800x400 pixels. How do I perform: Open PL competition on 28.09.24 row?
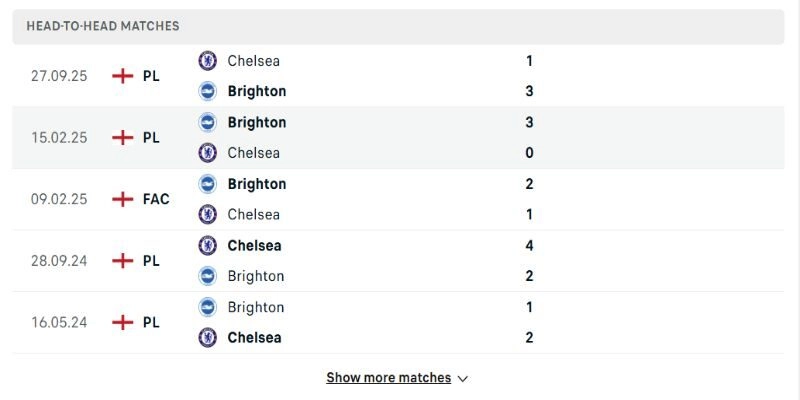pyautogui.click(x=151, y=261)
